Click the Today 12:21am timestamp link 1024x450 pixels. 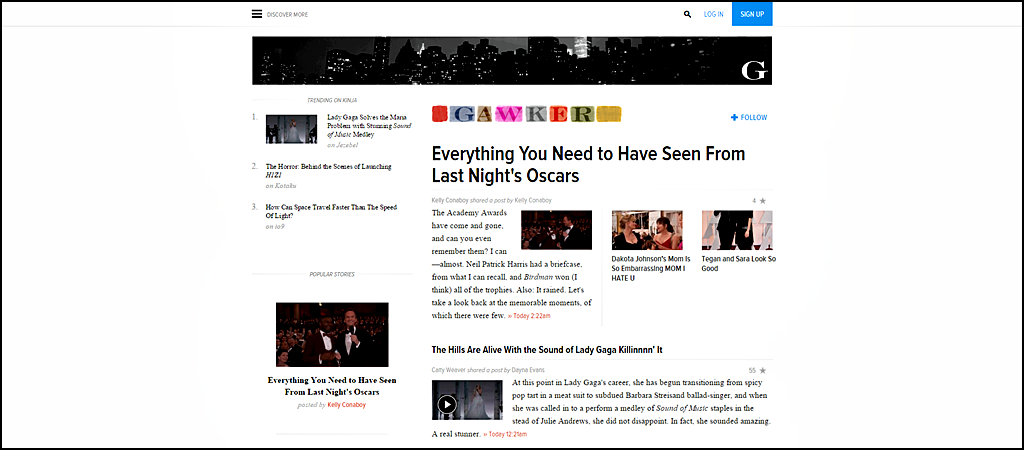point(505,434)
